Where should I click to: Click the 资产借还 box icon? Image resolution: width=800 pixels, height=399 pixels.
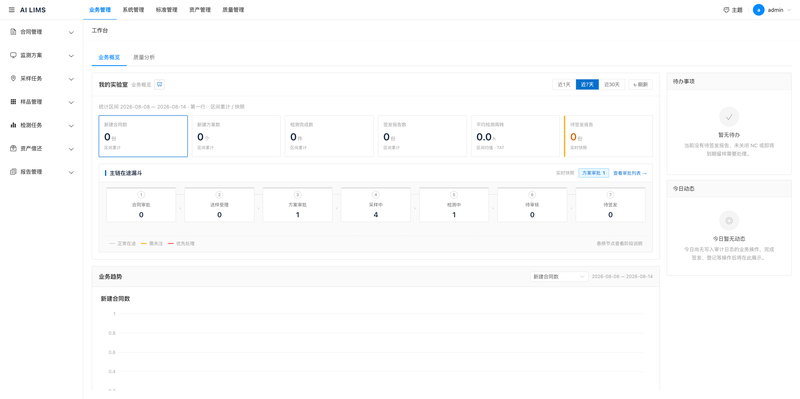click(x=13, y=148)
